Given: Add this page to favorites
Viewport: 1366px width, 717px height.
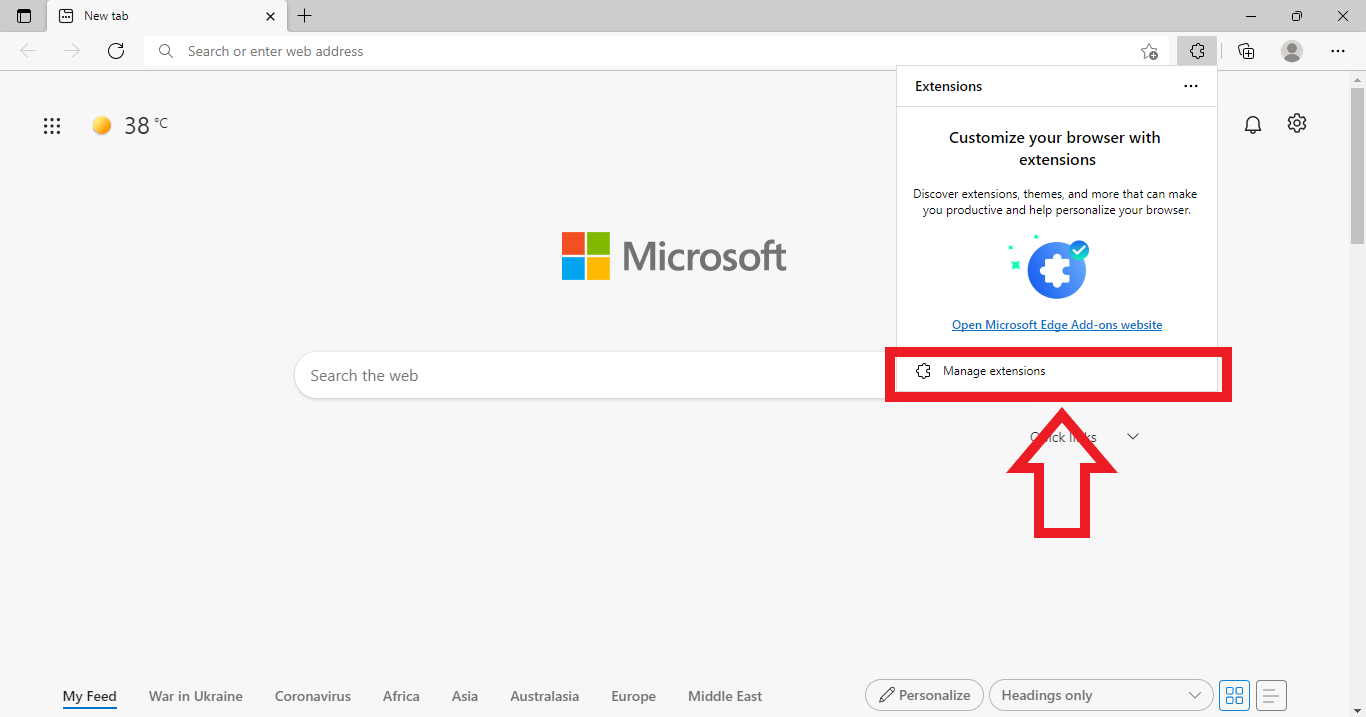Looking at the screenshot, I should (1149, 50).
